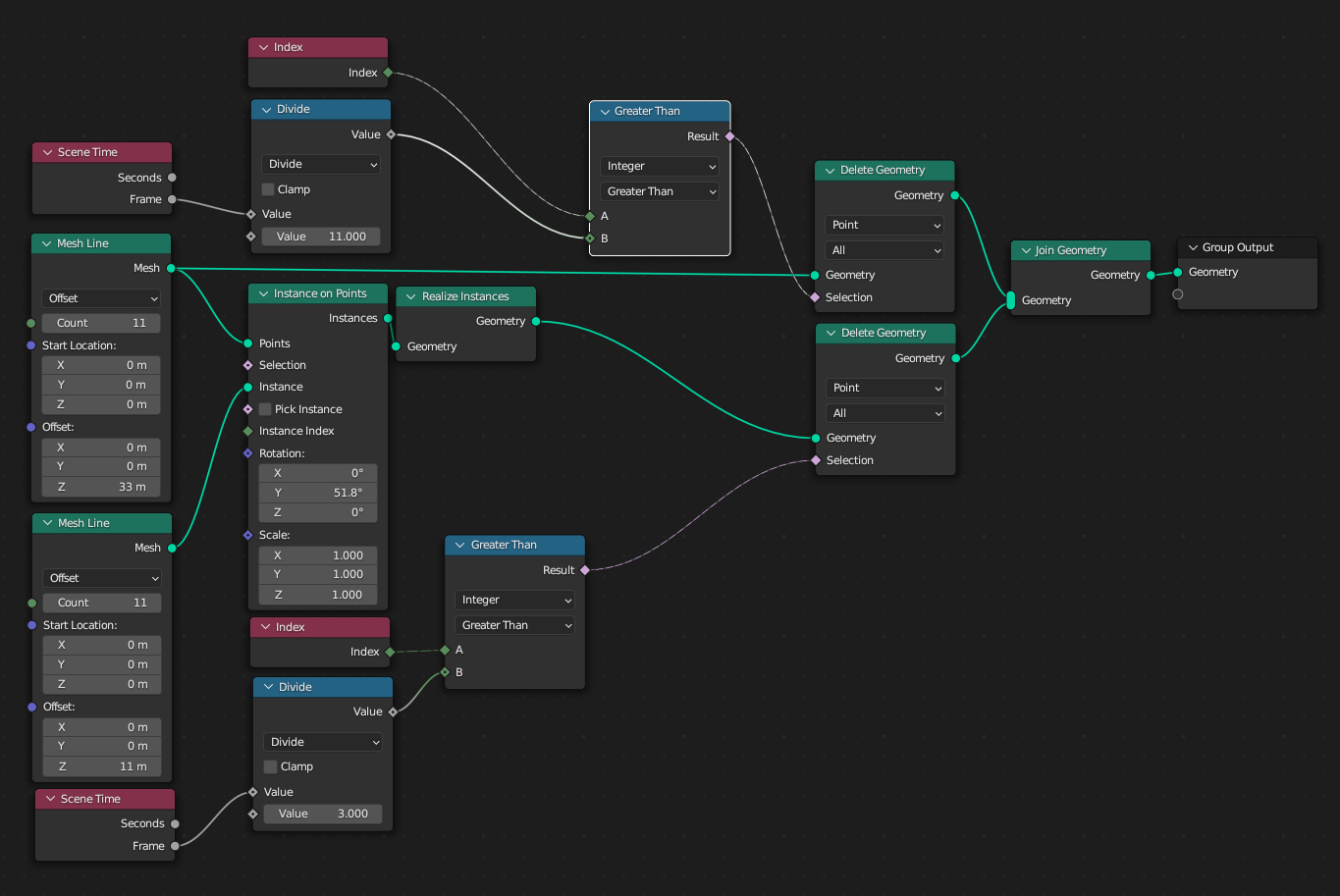Open the Integer data type dropdown in selected Greater Than node
Screen dimensions: 1340x896
(x=660, y=166)
